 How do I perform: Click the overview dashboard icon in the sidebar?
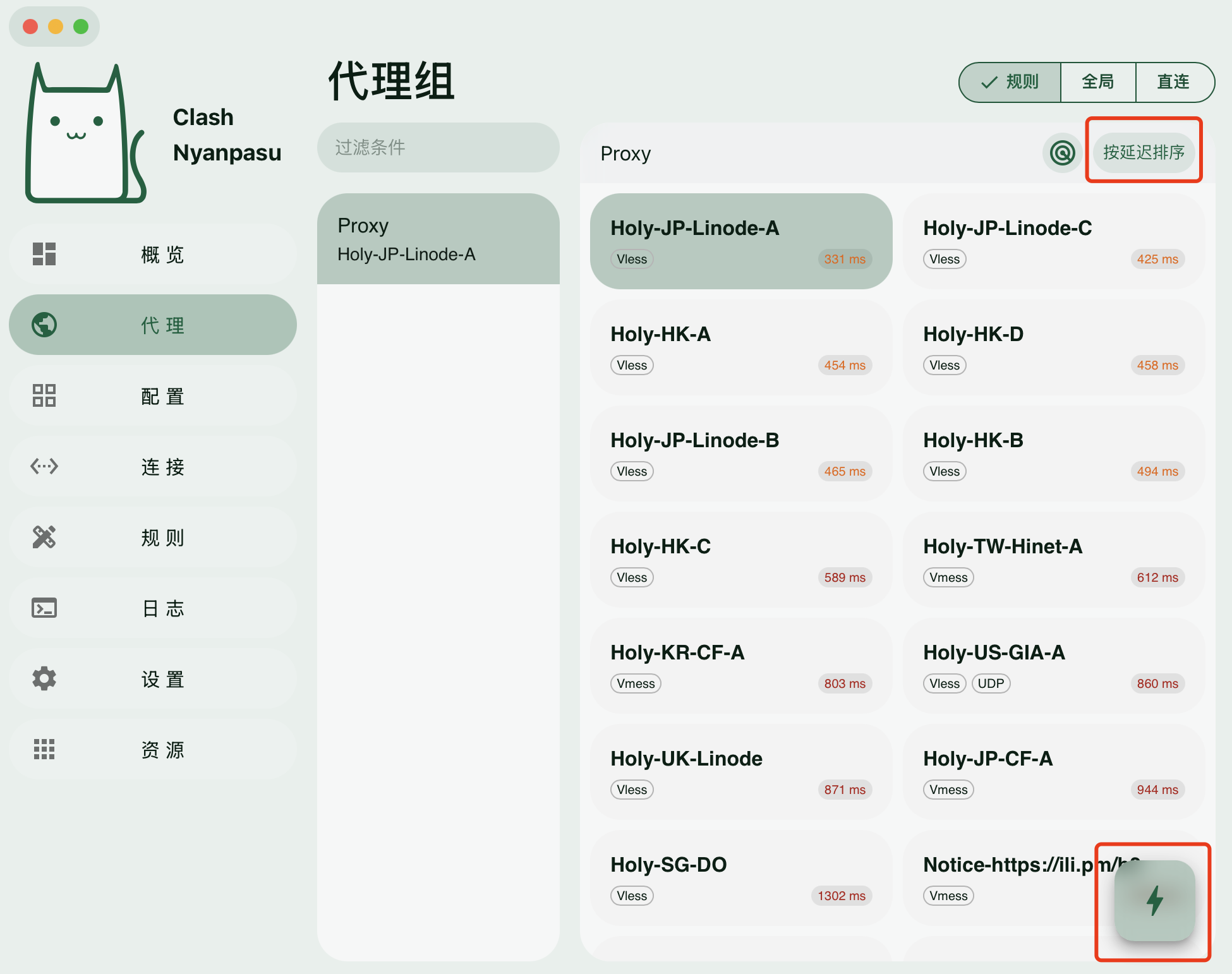pyautogui.click(x=44, y=254)
